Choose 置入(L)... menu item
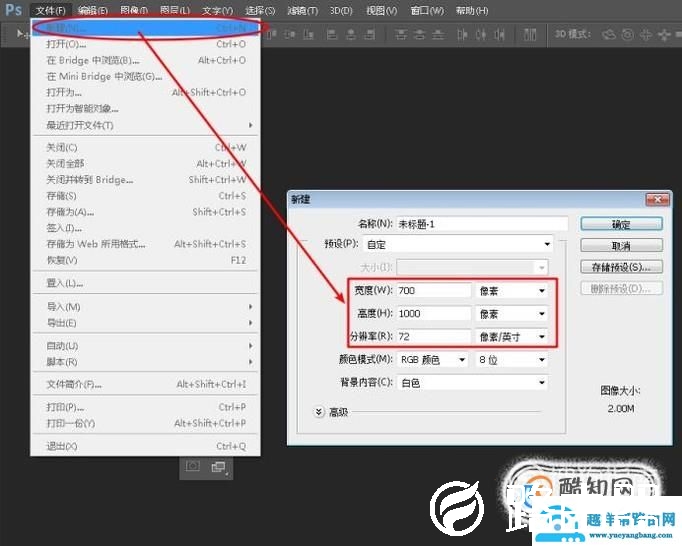This screenshot has width=682, height=546. coord(145,283)
